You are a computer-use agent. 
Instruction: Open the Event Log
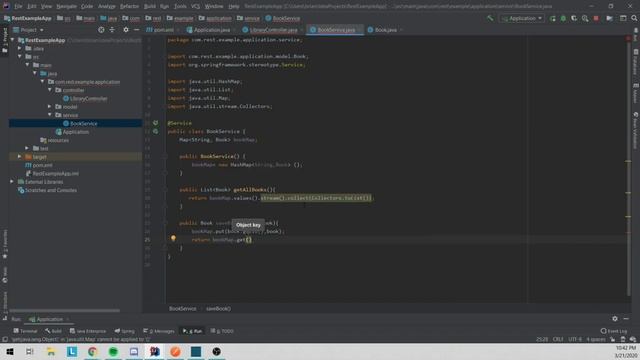(x=614, y=331)
